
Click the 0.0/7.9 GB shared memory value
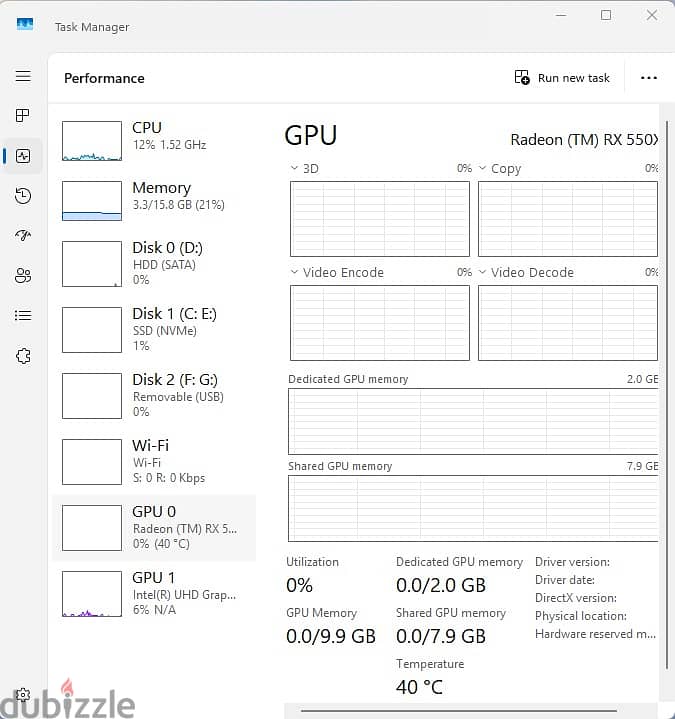(441, 636)
